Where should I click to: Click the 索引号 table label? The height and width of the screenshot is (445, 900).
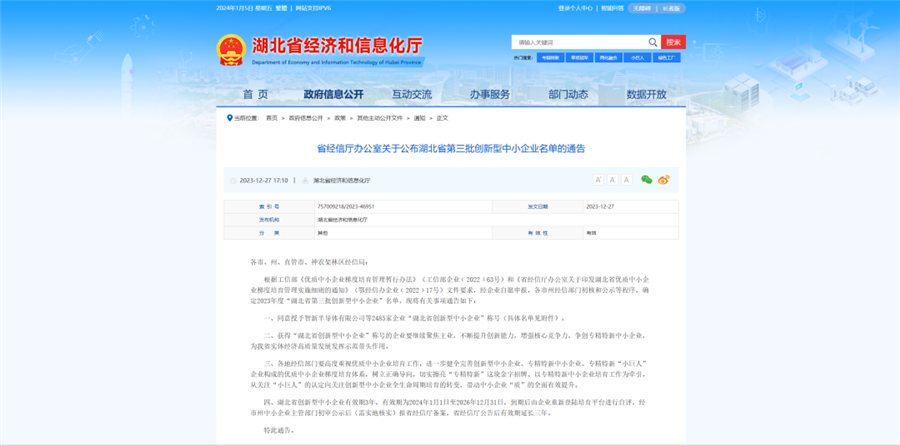point(269,206)
